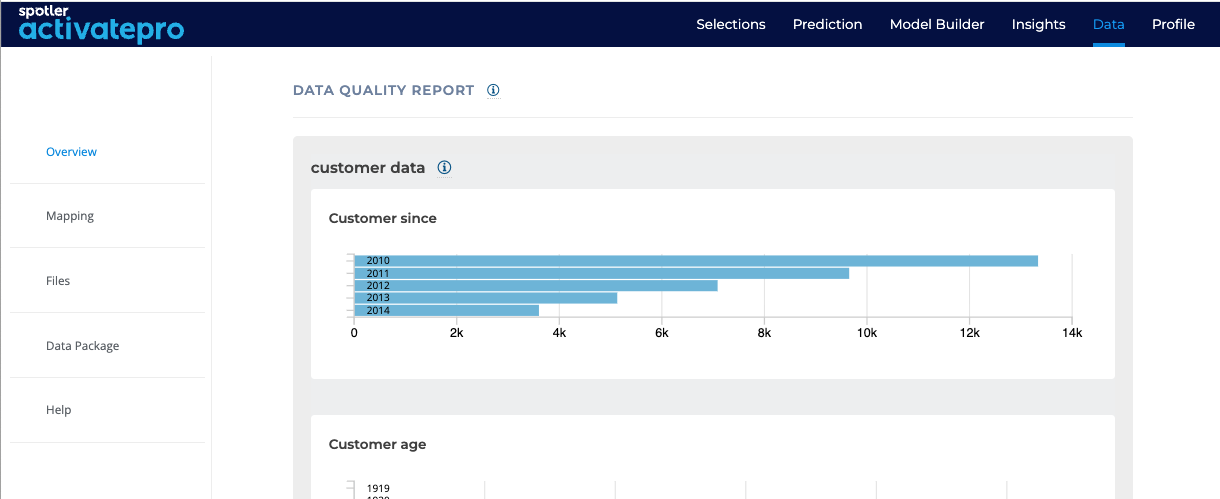Viewport: 1220px width, 499px height.
Task: Click the 14k axis label
Action: click(x=1072, y=333)
